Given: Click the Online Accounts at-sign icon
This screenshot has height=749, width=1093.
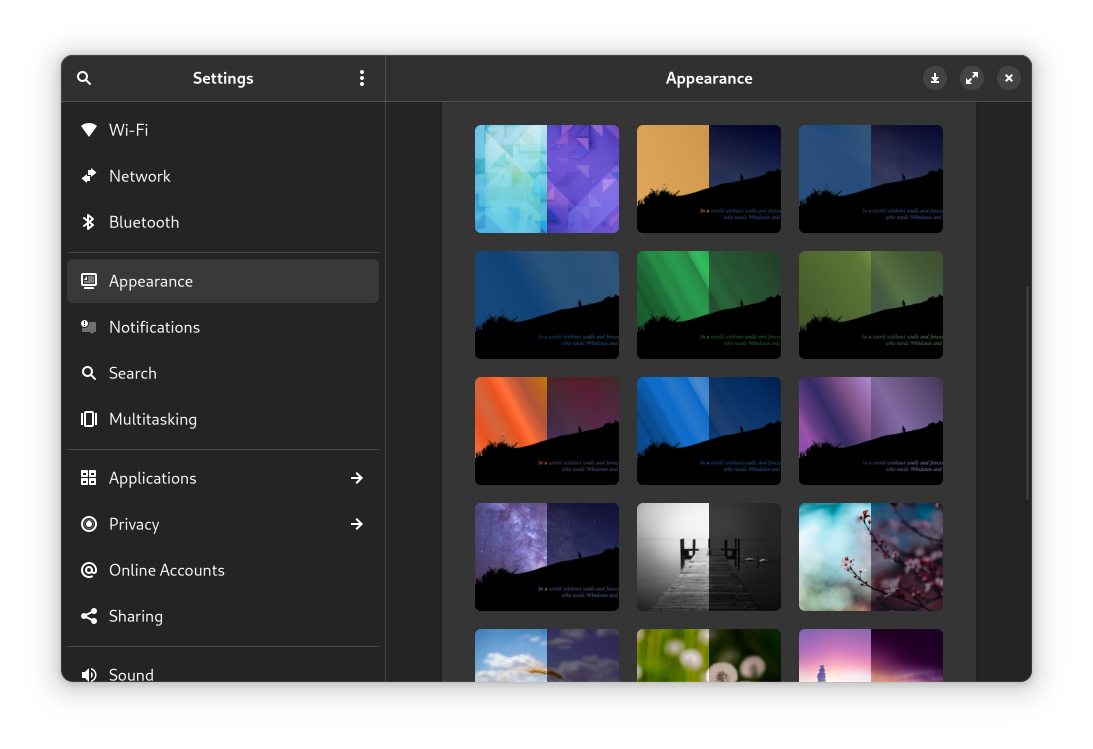Looking at the screenshot, I should point(89,570).
